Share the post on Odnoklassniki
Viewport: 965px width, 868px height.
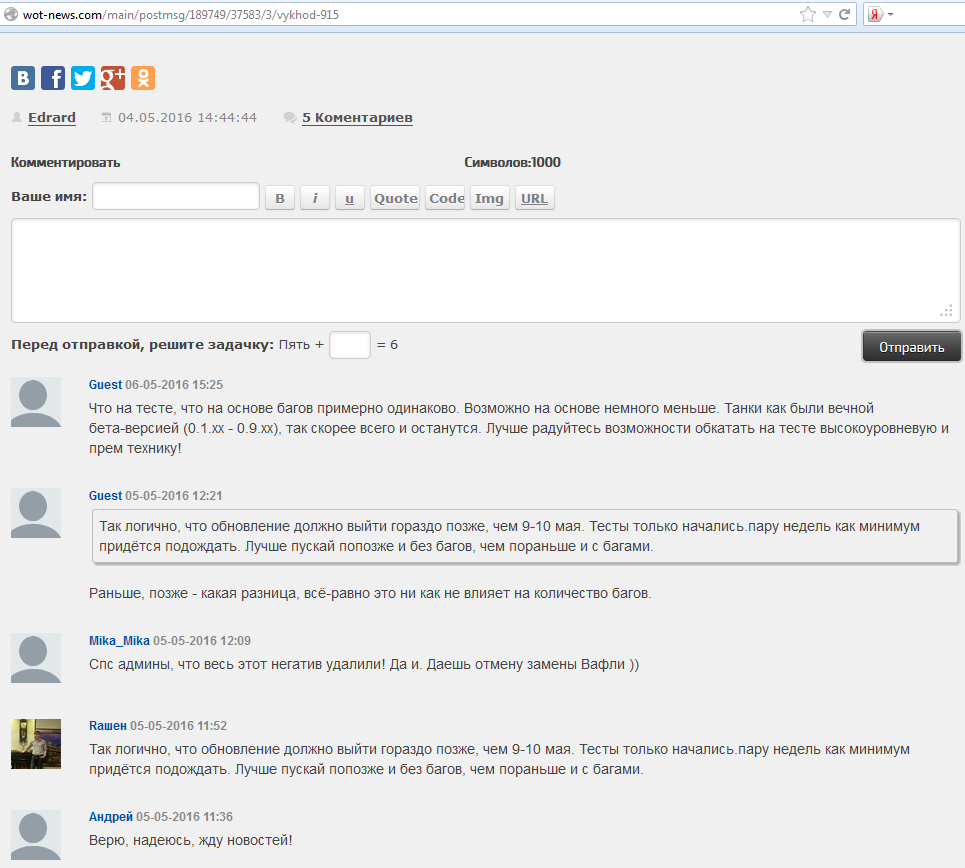[x=143, y=78]
